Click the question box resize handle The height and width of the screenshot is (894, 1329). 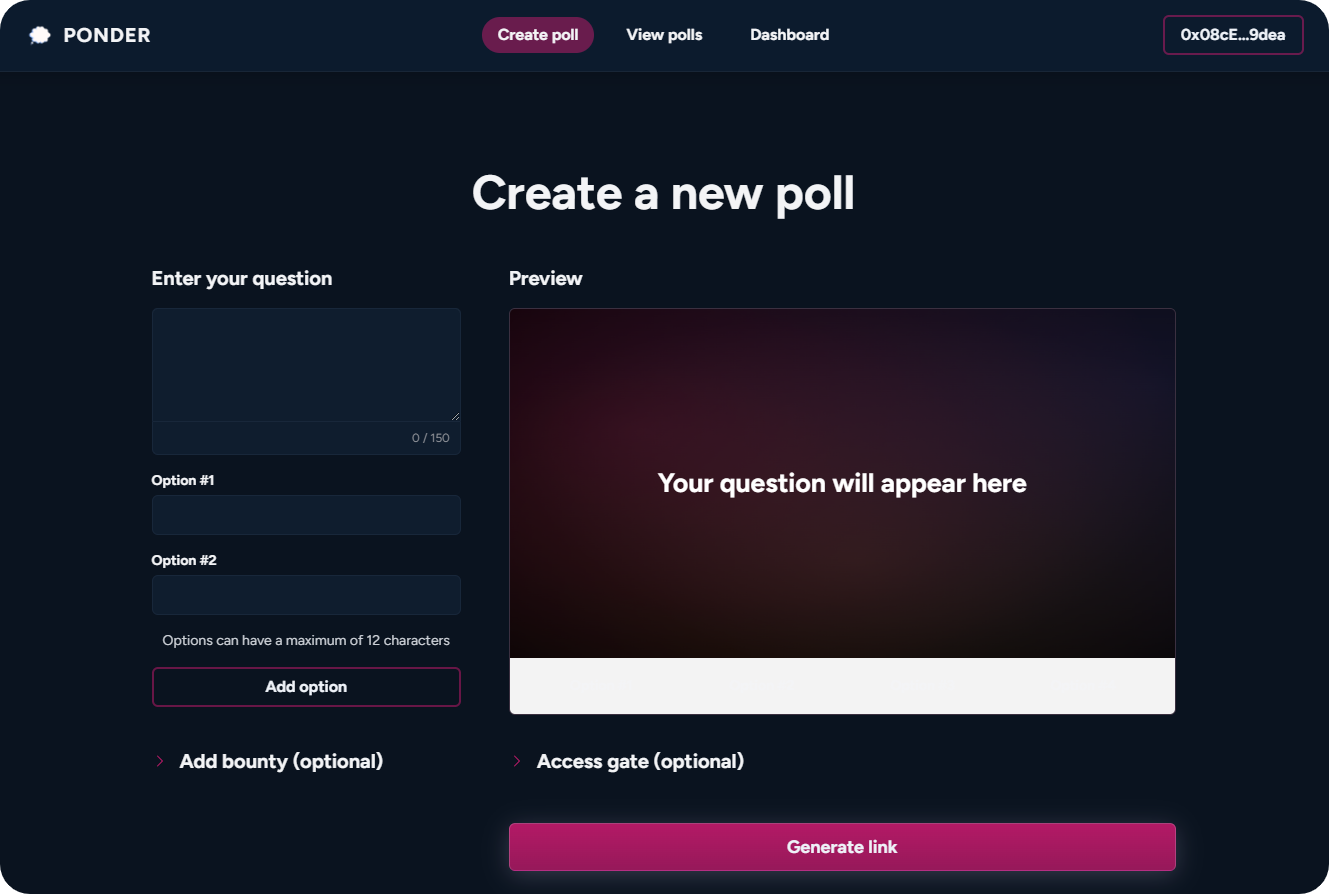[455, 415]
